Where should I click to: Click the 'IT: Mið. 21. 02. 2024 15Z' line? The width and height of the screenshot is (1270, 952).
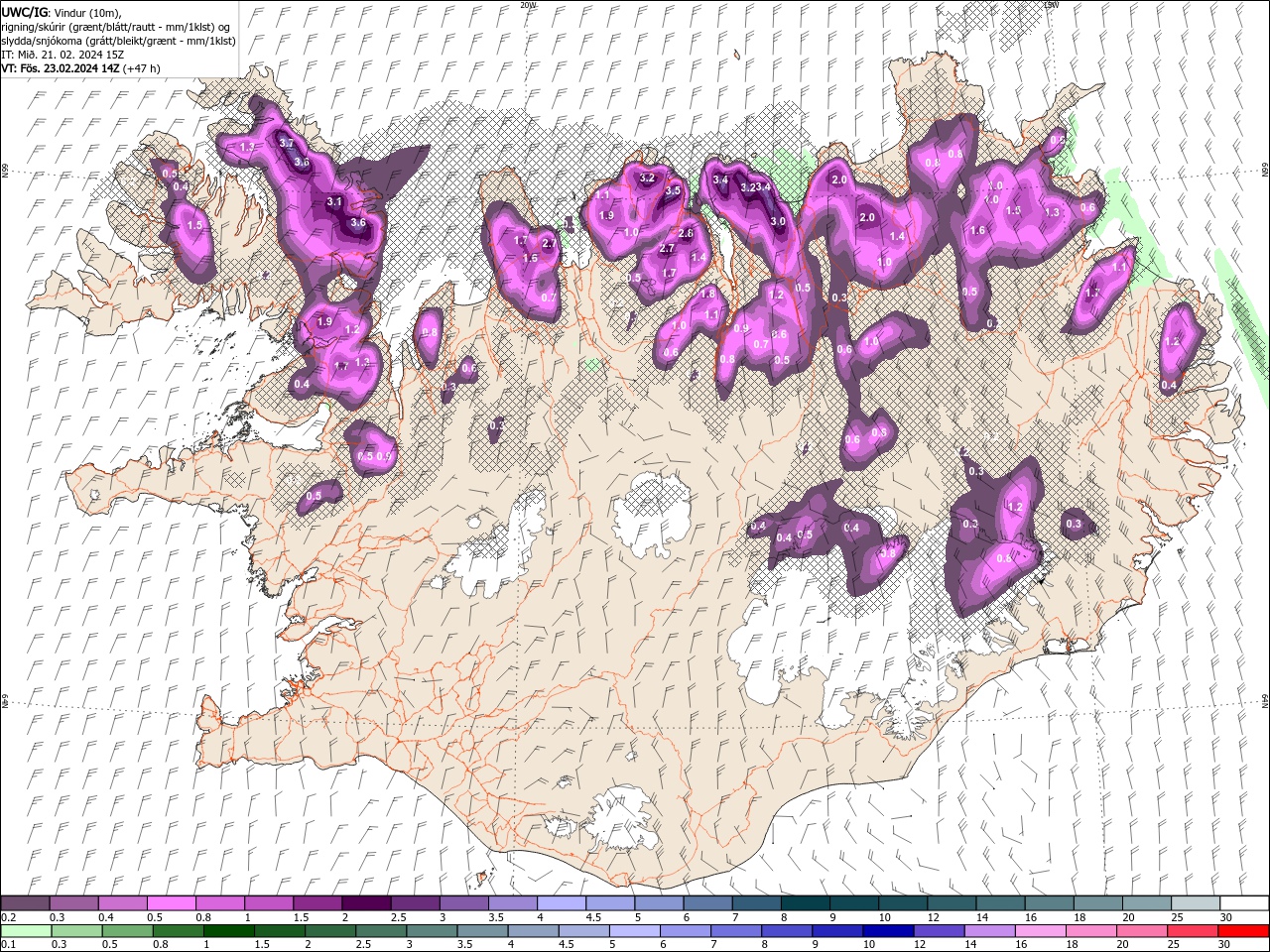coord(63,55)
